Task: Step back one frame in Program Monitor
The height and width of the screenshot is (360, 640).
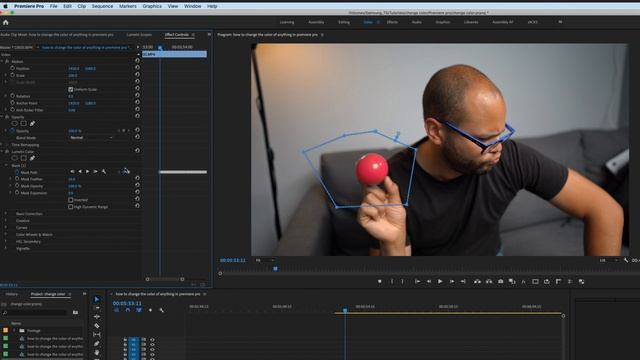Action: pos(429,281)
